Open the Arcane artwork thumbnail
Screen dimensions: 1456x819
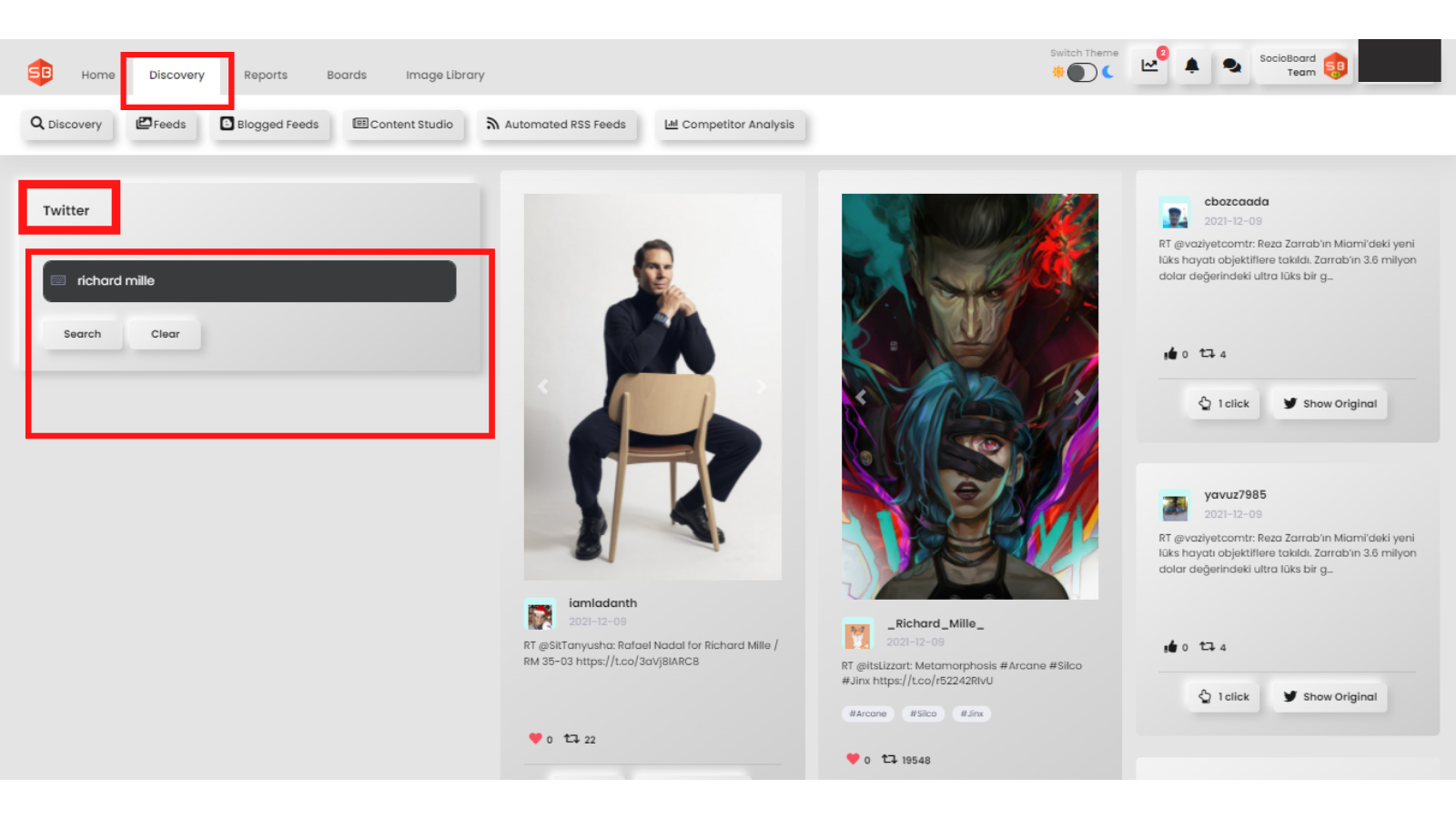[970, 397]
